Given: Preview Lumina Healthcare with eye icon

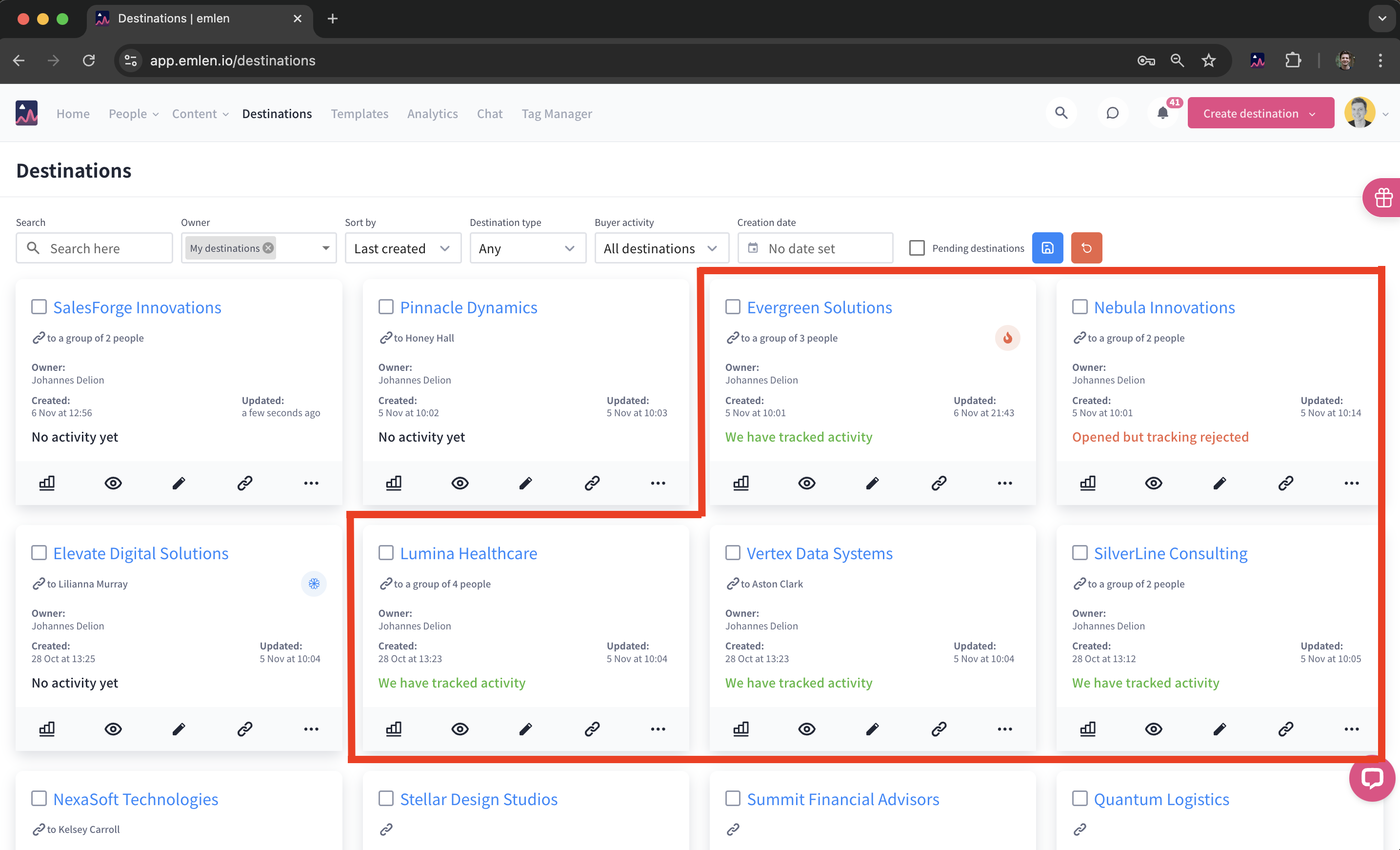Looking at the screenshot, I should point(460,729).
